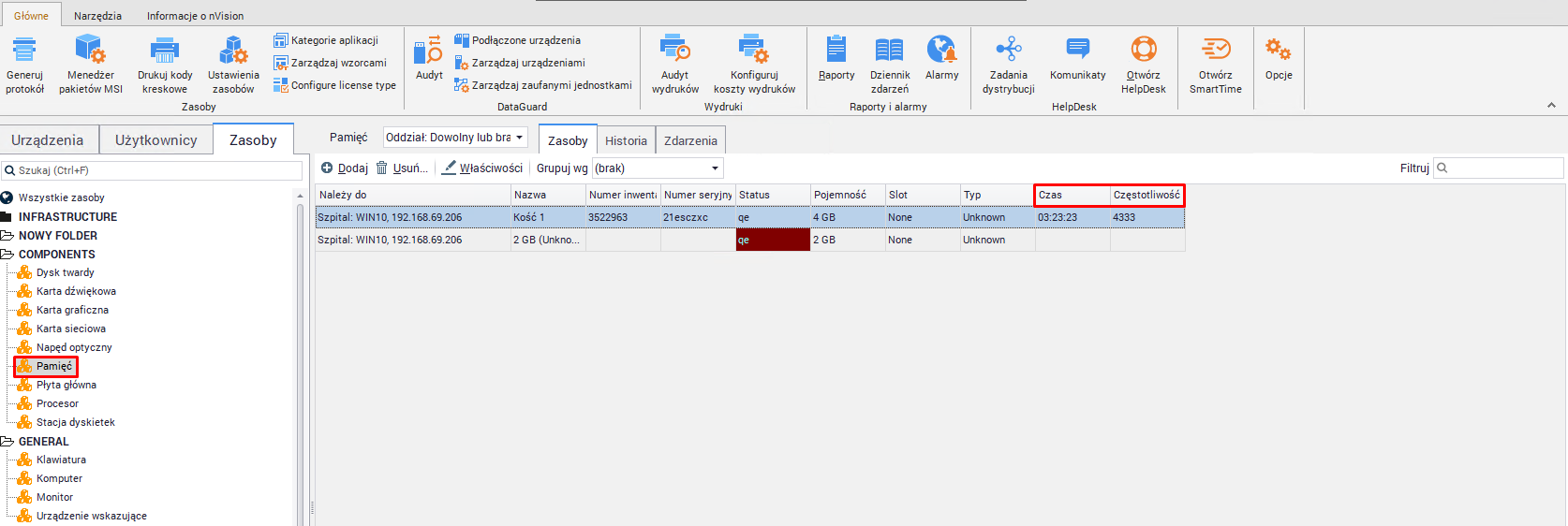The width and height of the screenshot is (1568, 526).
Task: Click the Właściwości button
Action: [482, 168]
